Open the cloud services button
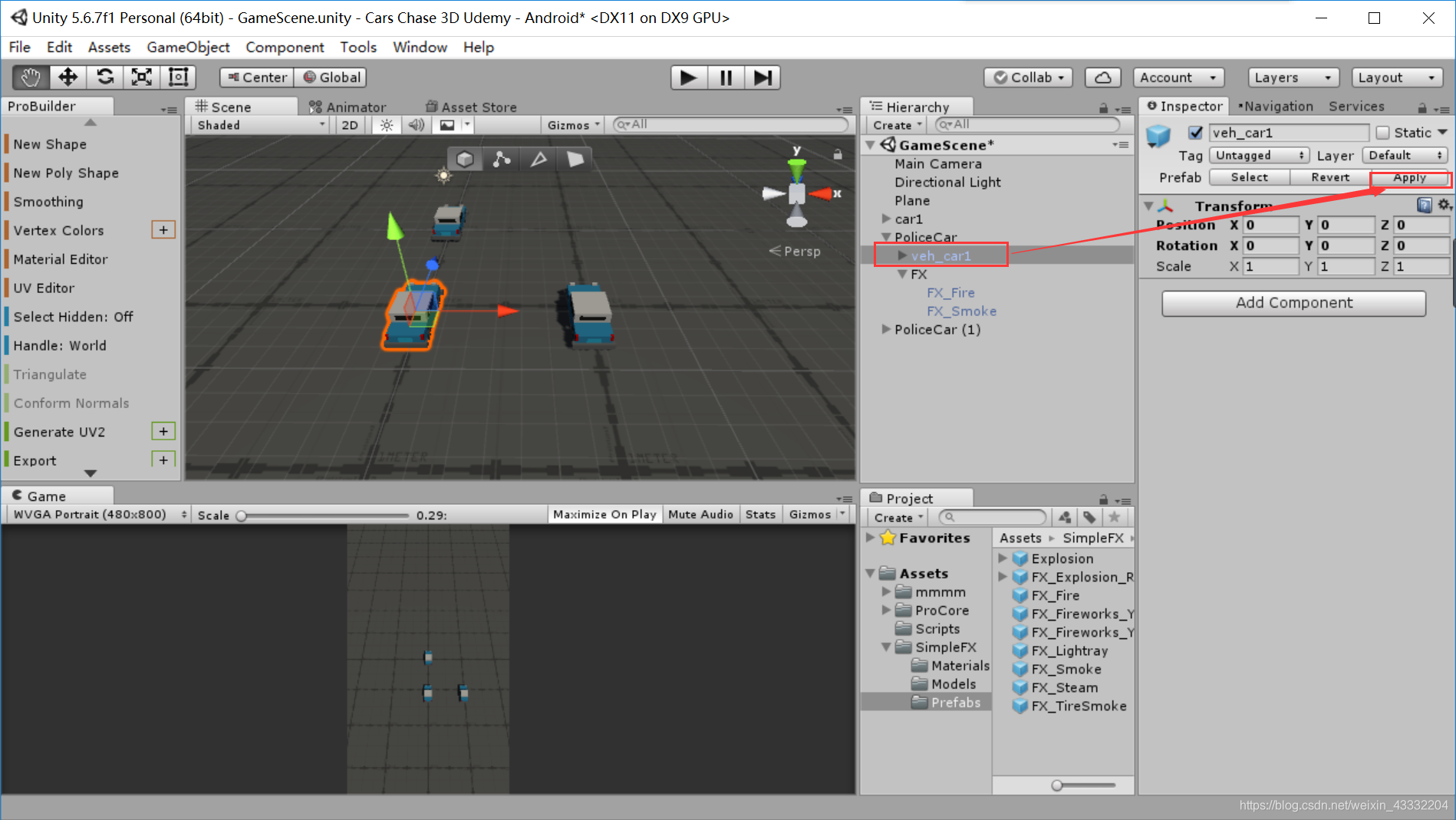Image resolution: width=1456 pixels, height=820 pixels. click(1102, 77)
